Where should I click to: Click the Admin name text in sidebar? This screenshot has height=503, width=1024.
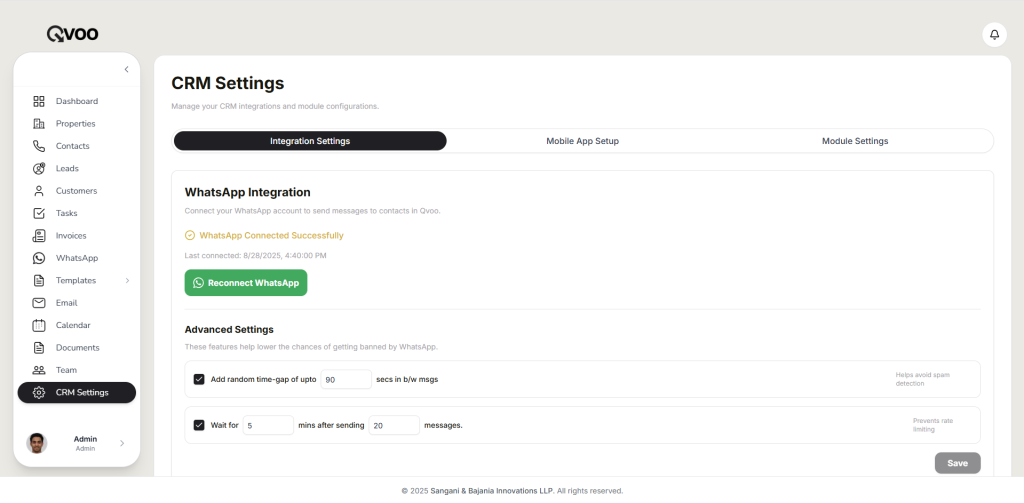tap(86, 439)
